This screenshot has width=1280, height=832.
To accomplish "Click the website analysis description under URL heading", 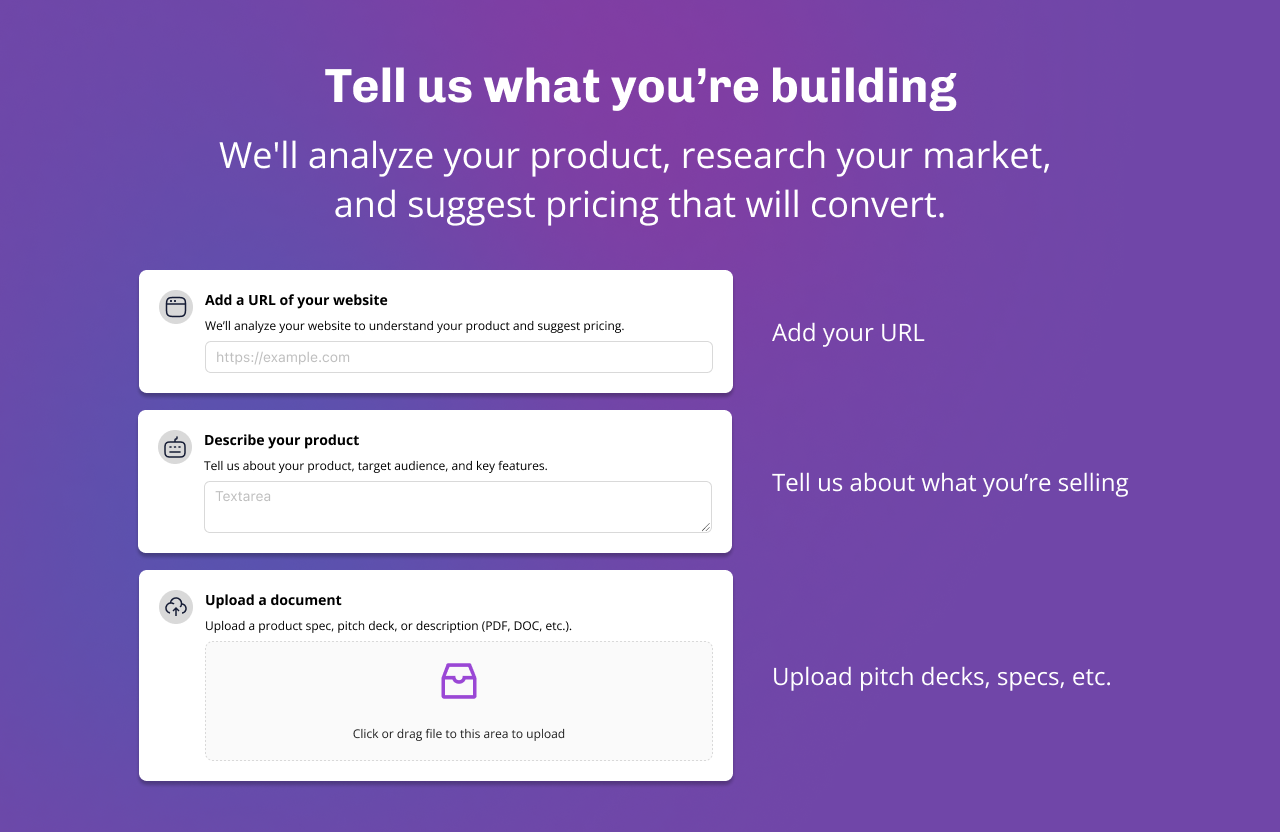I will click(414, 326).
